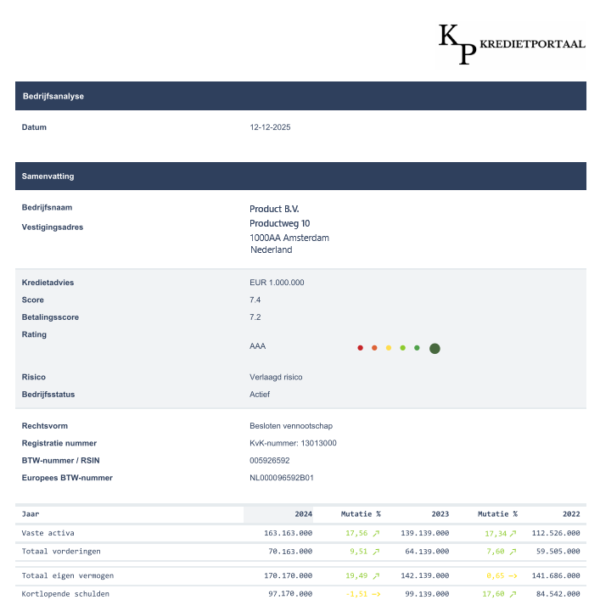This screenshot has height=600, width=600.
Task: Click the up arrow beside 19,49 mutation
Action: (x=376, y=576)
